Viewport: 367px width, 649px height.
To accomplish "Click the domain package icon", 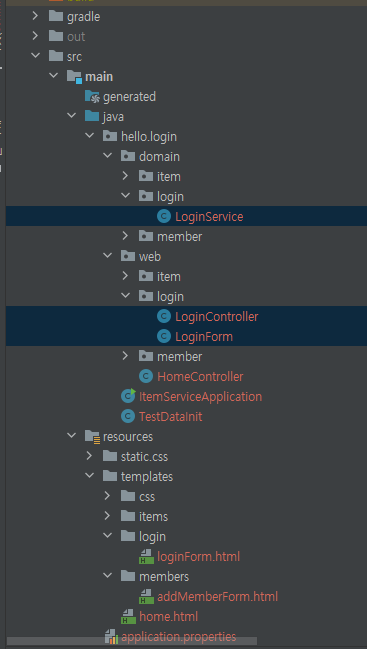I will coord(128,156).
